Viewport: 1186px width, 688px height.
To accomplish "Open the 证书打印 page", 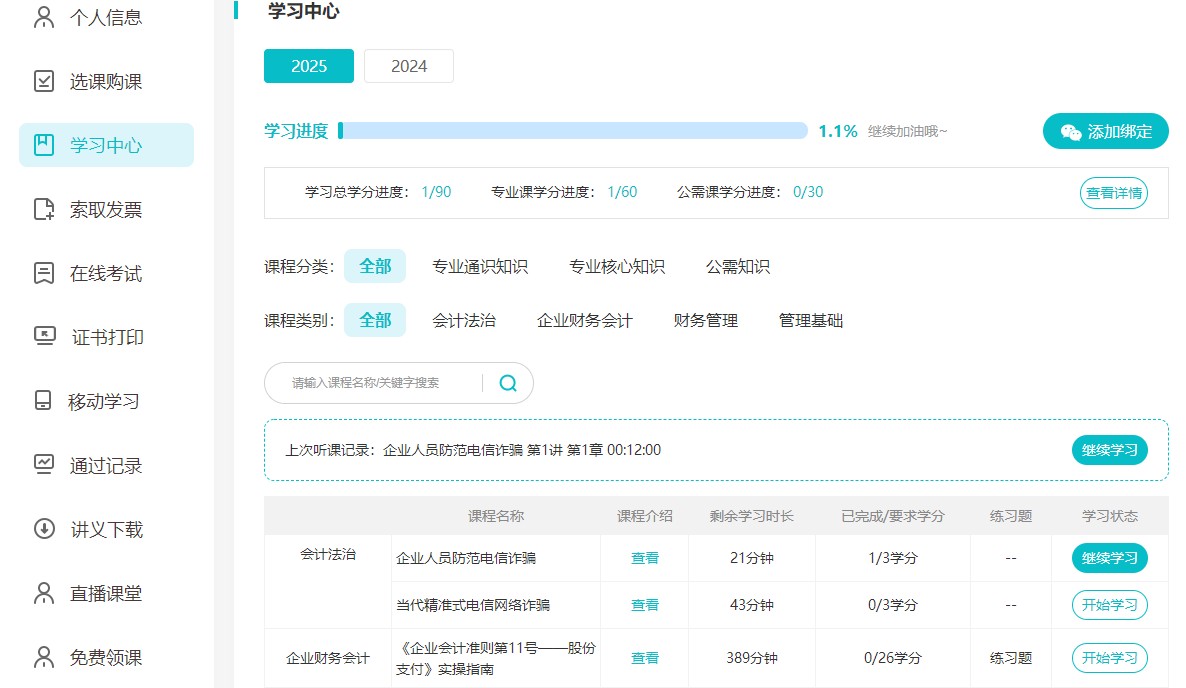I will pos(104,337).
